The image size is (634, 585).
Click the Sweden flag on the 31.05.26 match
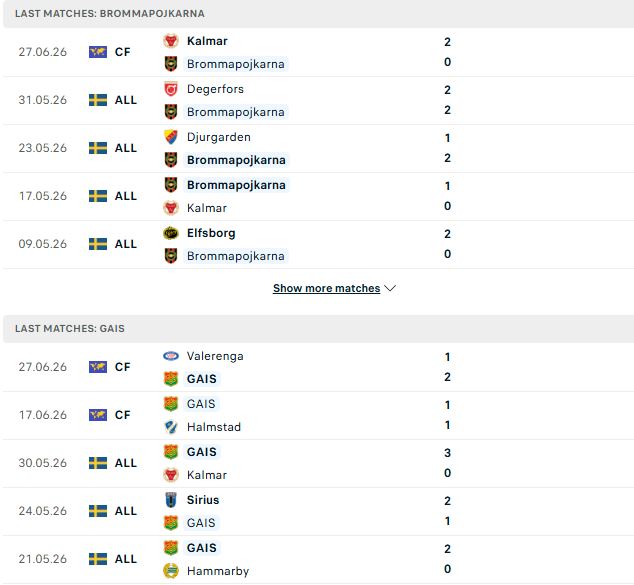pos(98,100)
